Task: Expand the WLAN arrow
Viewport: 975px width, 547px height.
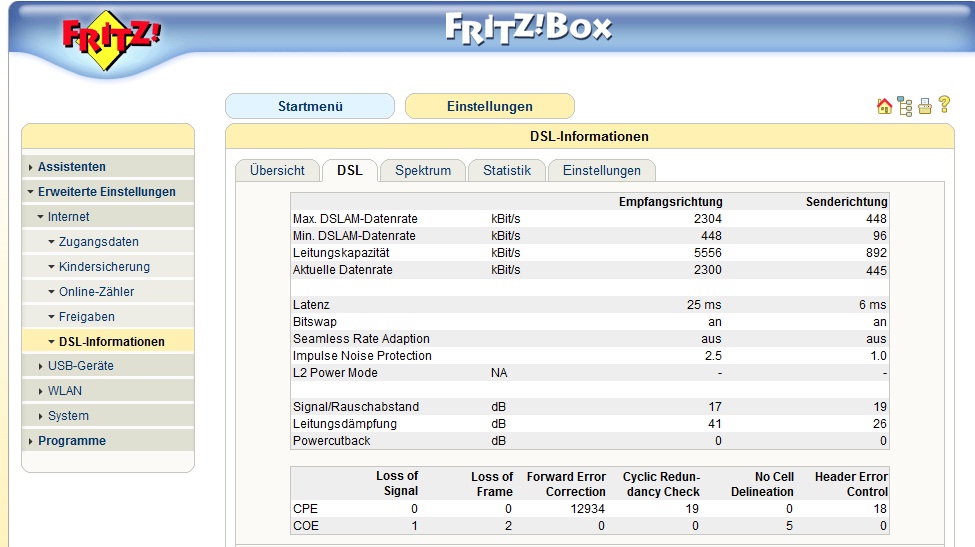Action: click(40, 391)
